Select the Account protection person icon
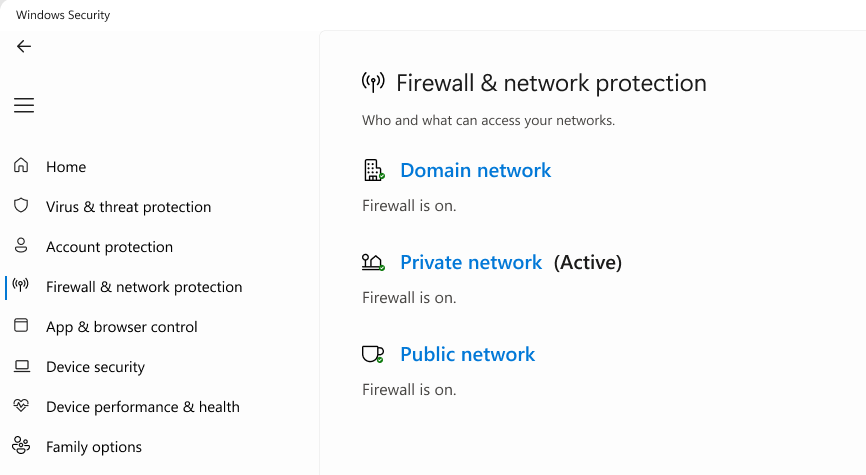 click(21, 246)
